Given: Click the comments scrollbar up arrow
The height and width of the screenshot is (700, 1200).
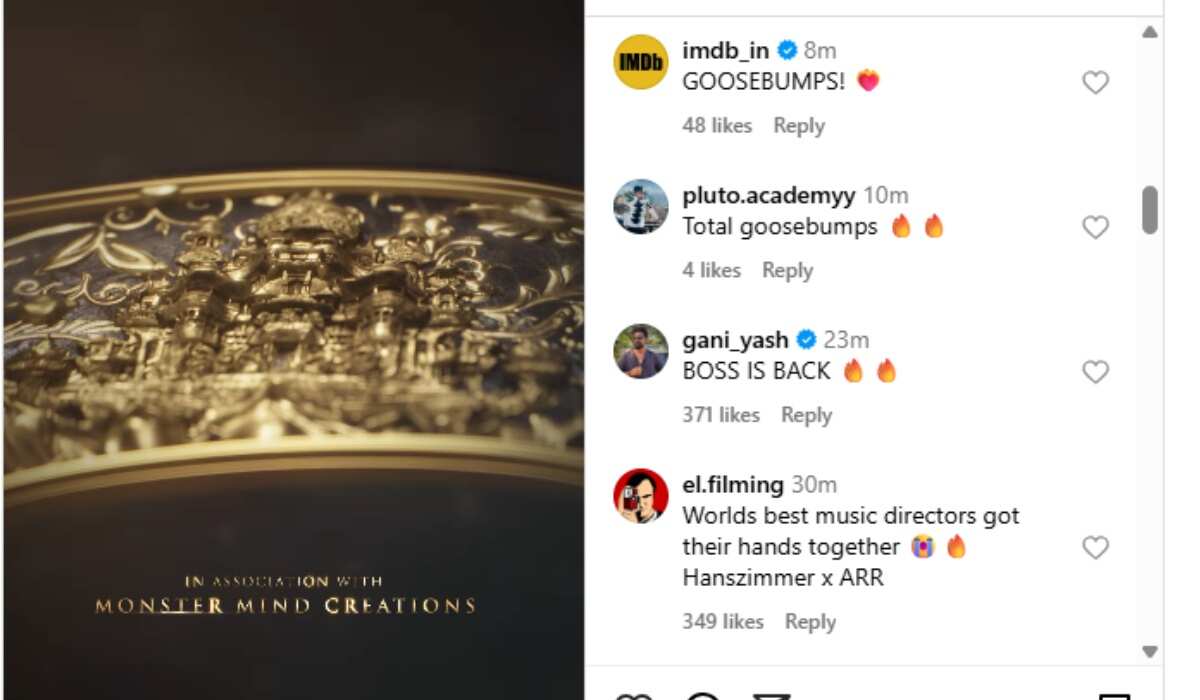Looking at the screenshot, I should tap(1150, 32).
